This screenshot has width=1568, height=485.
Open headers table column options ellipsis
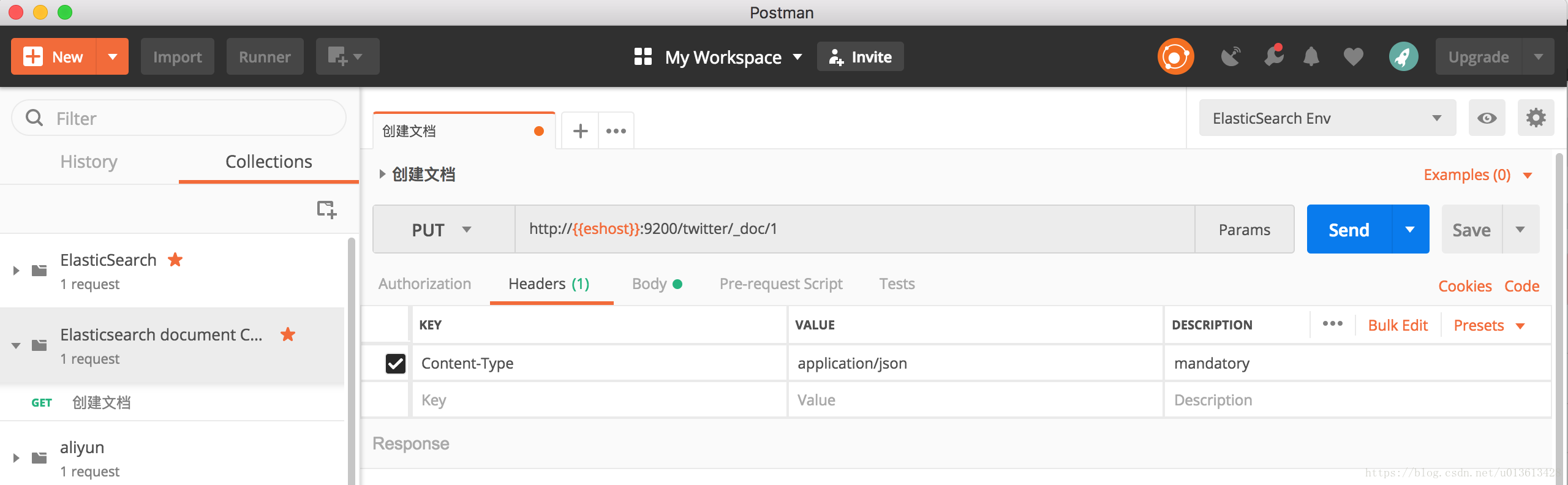pos(1332,324)
